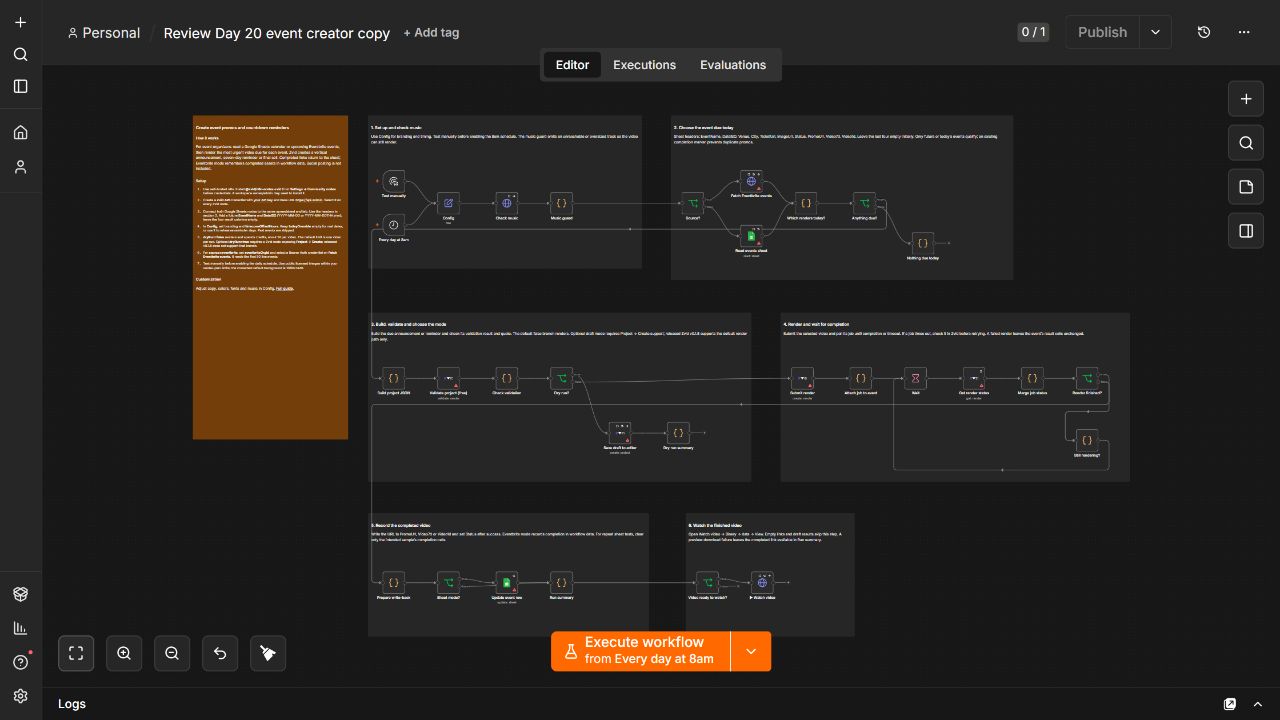Select the Watch video HTTP node
Image resolution: width=1280 pixels, height=720 pixels.
[763, 582]
